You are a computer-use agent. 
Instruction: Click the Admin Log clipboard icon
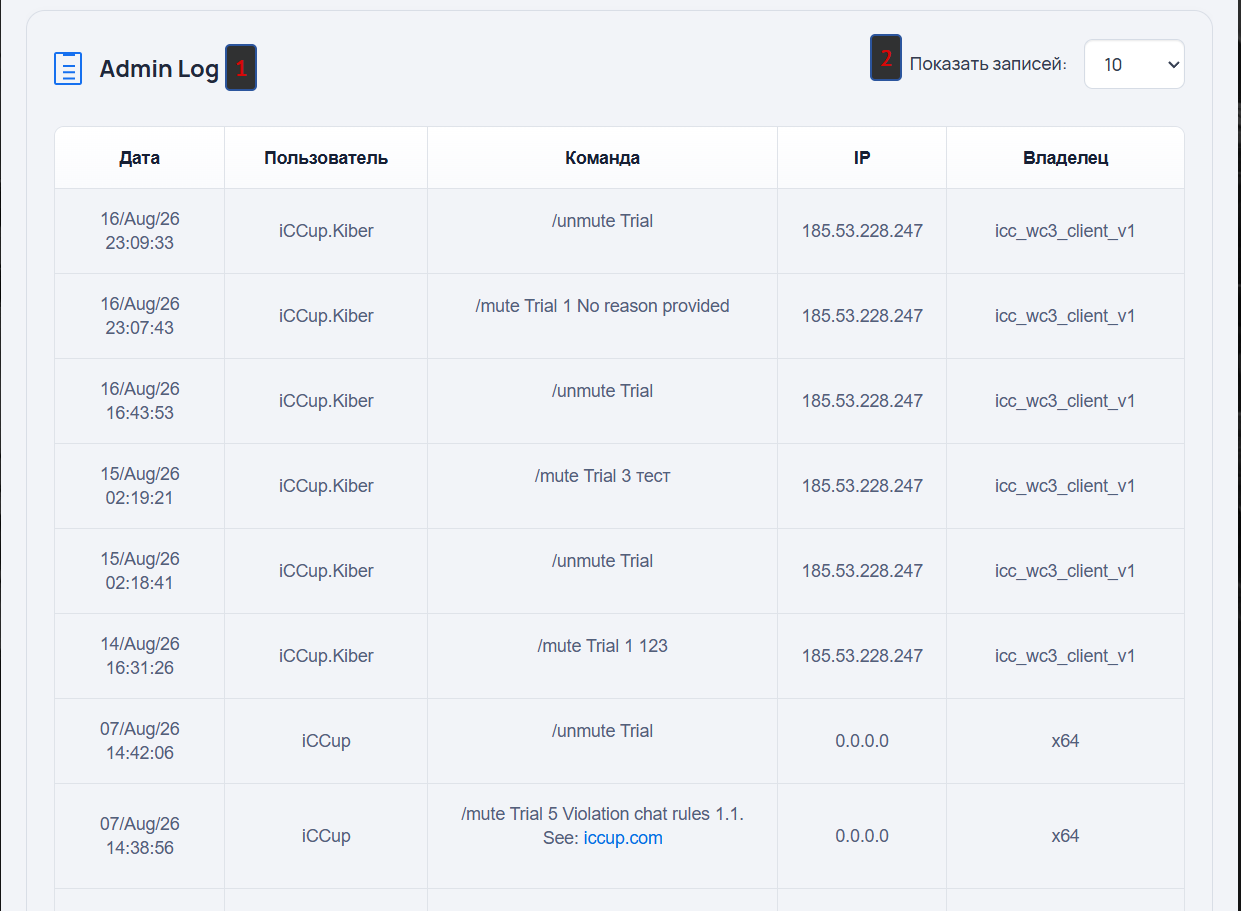(x=67, y=69)
